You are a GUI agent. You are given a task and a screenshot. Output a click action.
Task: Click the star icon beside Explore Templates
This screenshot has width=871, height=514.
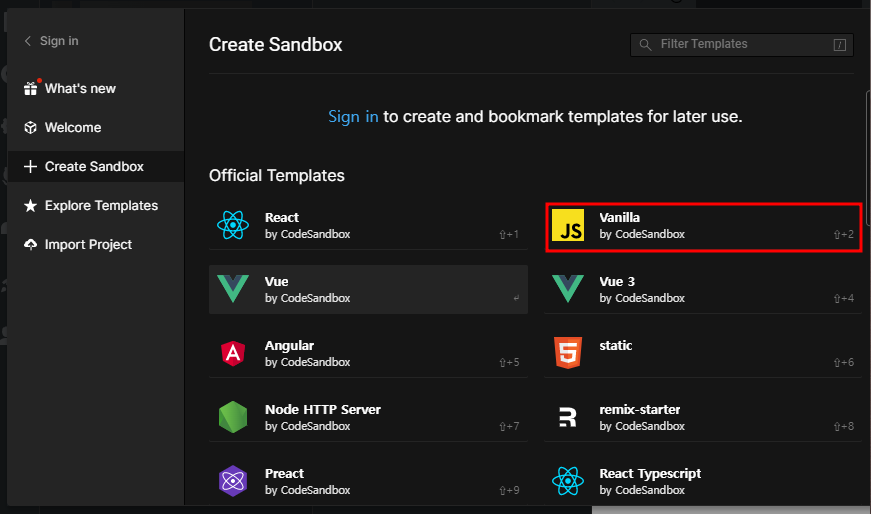tap(31, 206)
